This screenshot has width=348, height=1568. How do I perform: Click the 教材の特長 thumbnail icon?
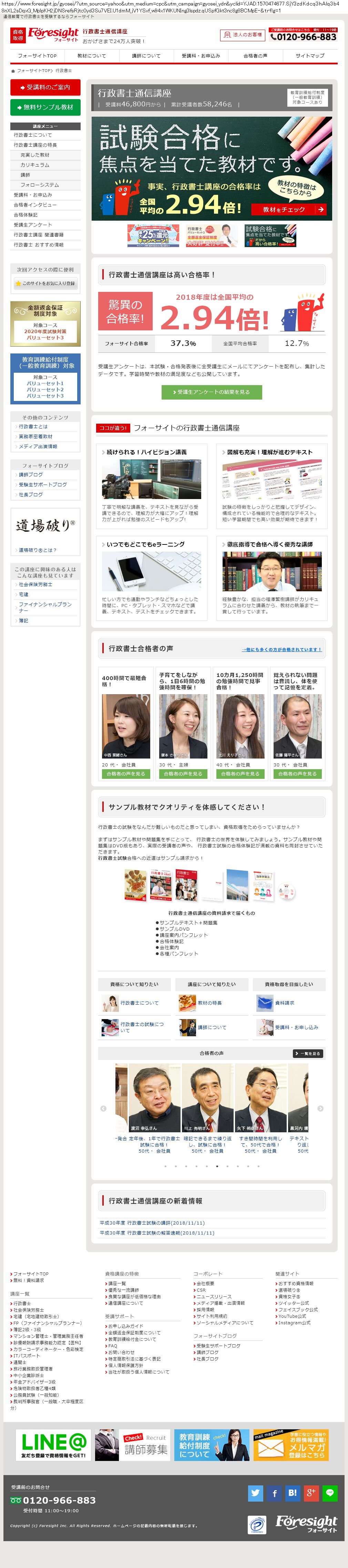(x=187, y=1003)
